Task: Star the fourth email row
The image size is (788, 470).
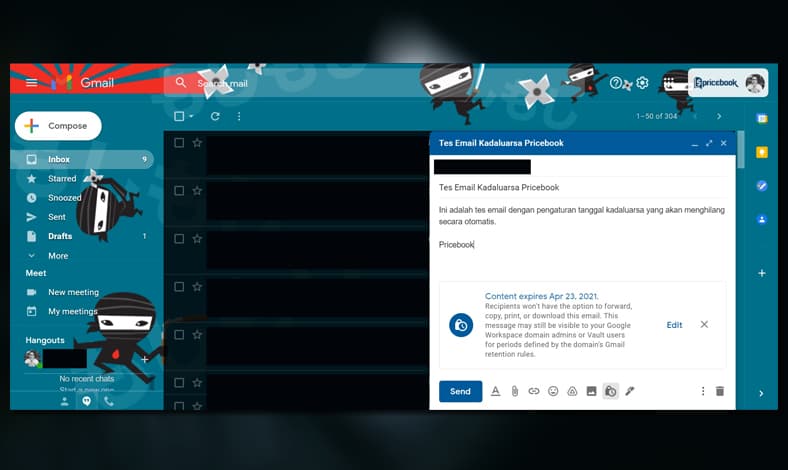Action: [197, 287]
